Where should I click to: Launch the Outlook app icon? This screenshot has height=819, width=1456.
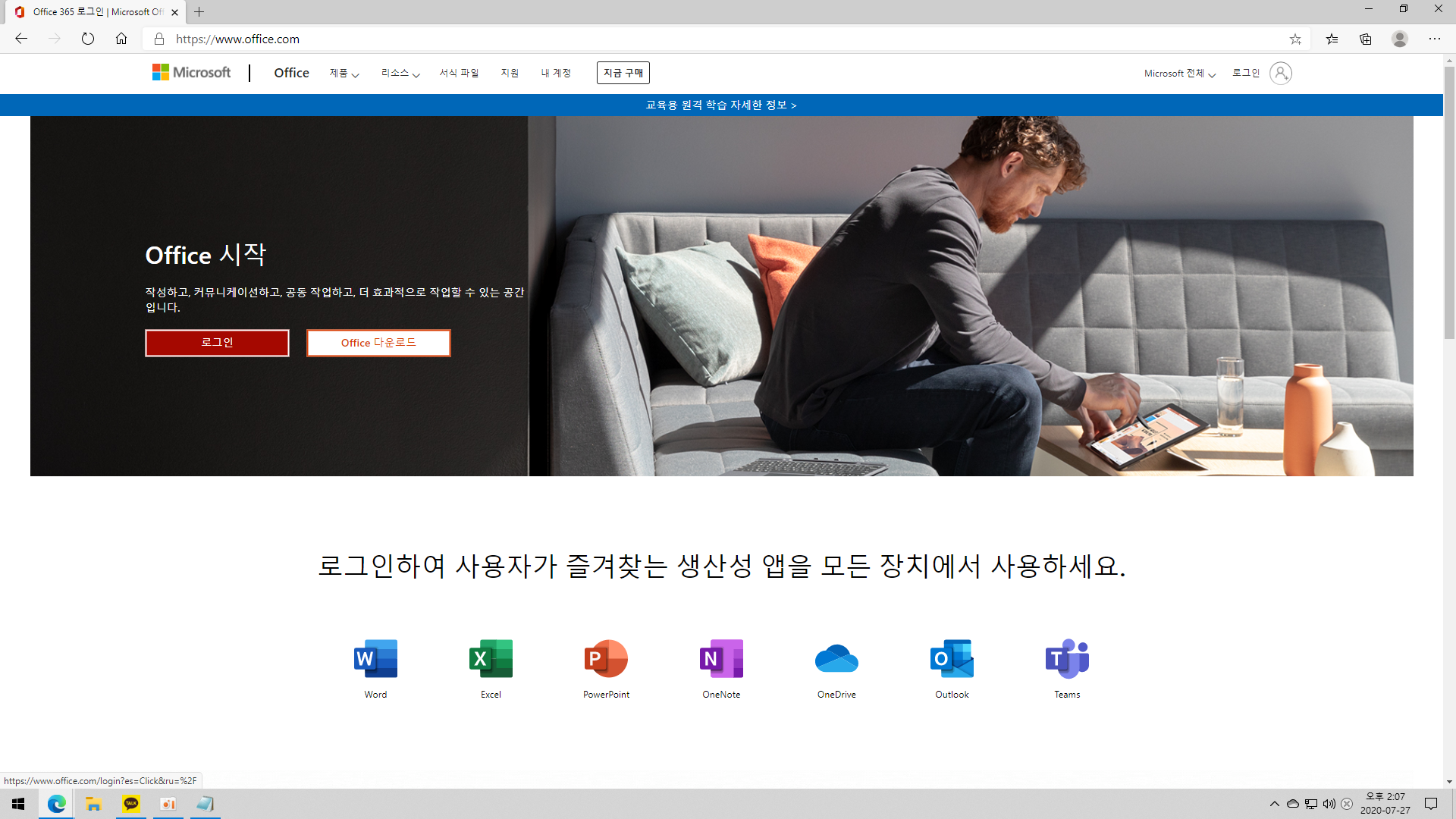[x=952, y=658]
